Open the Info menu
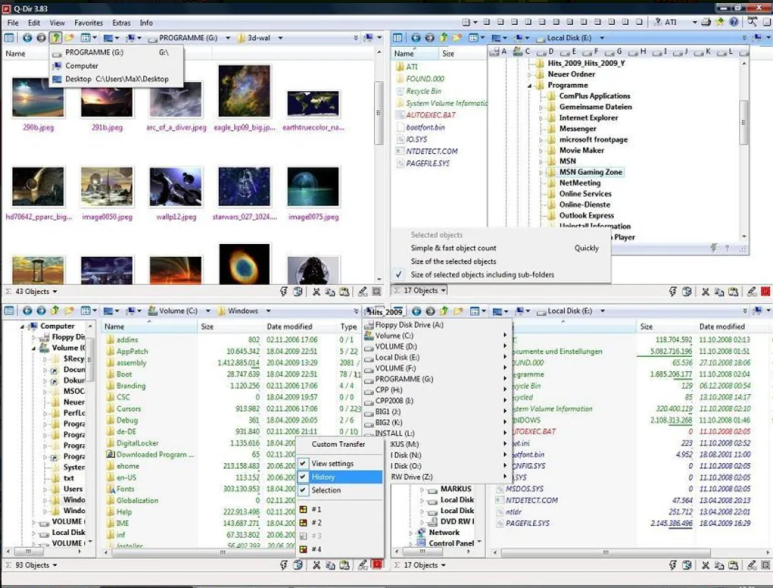773x588 pixels. click(146, 23)
